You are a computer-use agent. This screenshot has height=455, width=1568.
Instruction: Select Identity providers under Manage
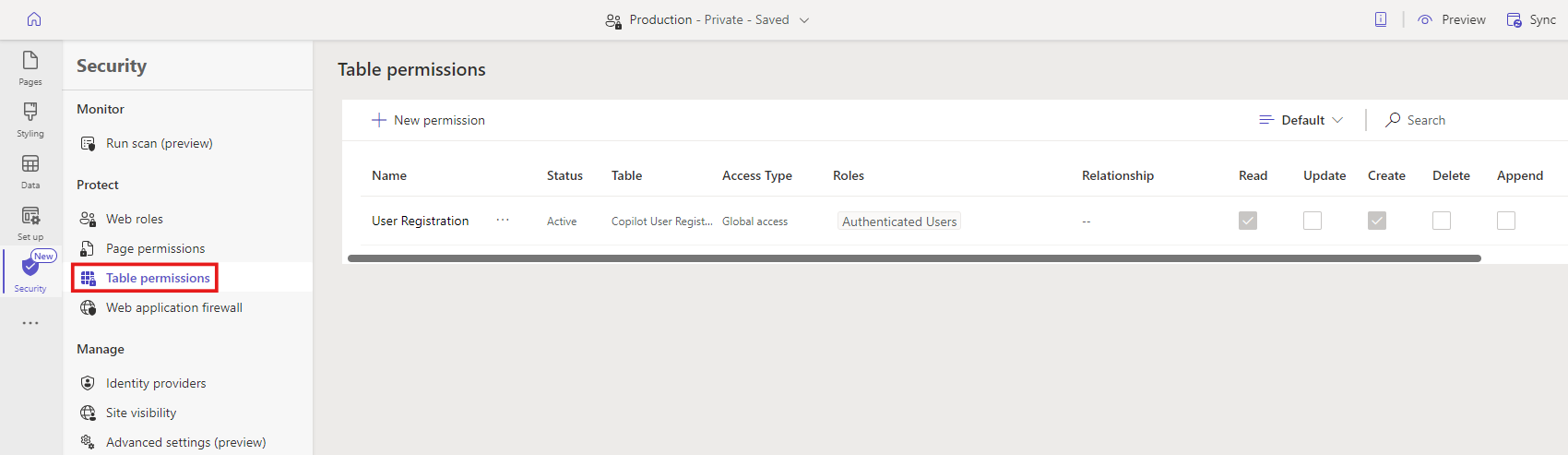pyautogui.click(x=155, y=383)
